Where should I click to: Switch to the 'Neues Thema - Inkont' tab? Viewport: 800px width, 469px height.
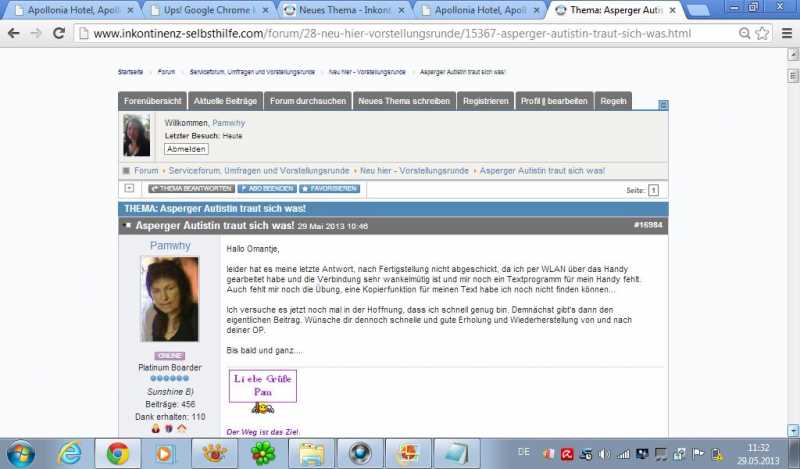340,10
